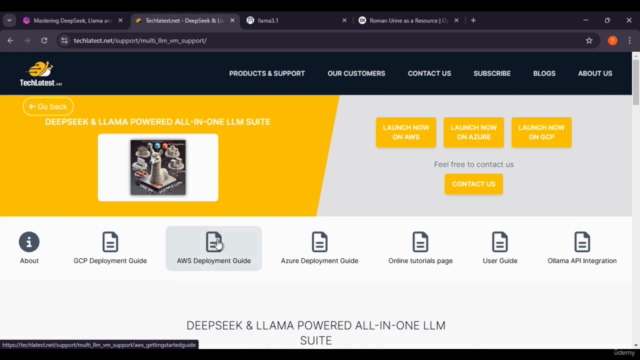Viewport: 640px width, 360px height.
Task: Switch to the Mastering DeepSeek tab
Action: click(73, 20)
